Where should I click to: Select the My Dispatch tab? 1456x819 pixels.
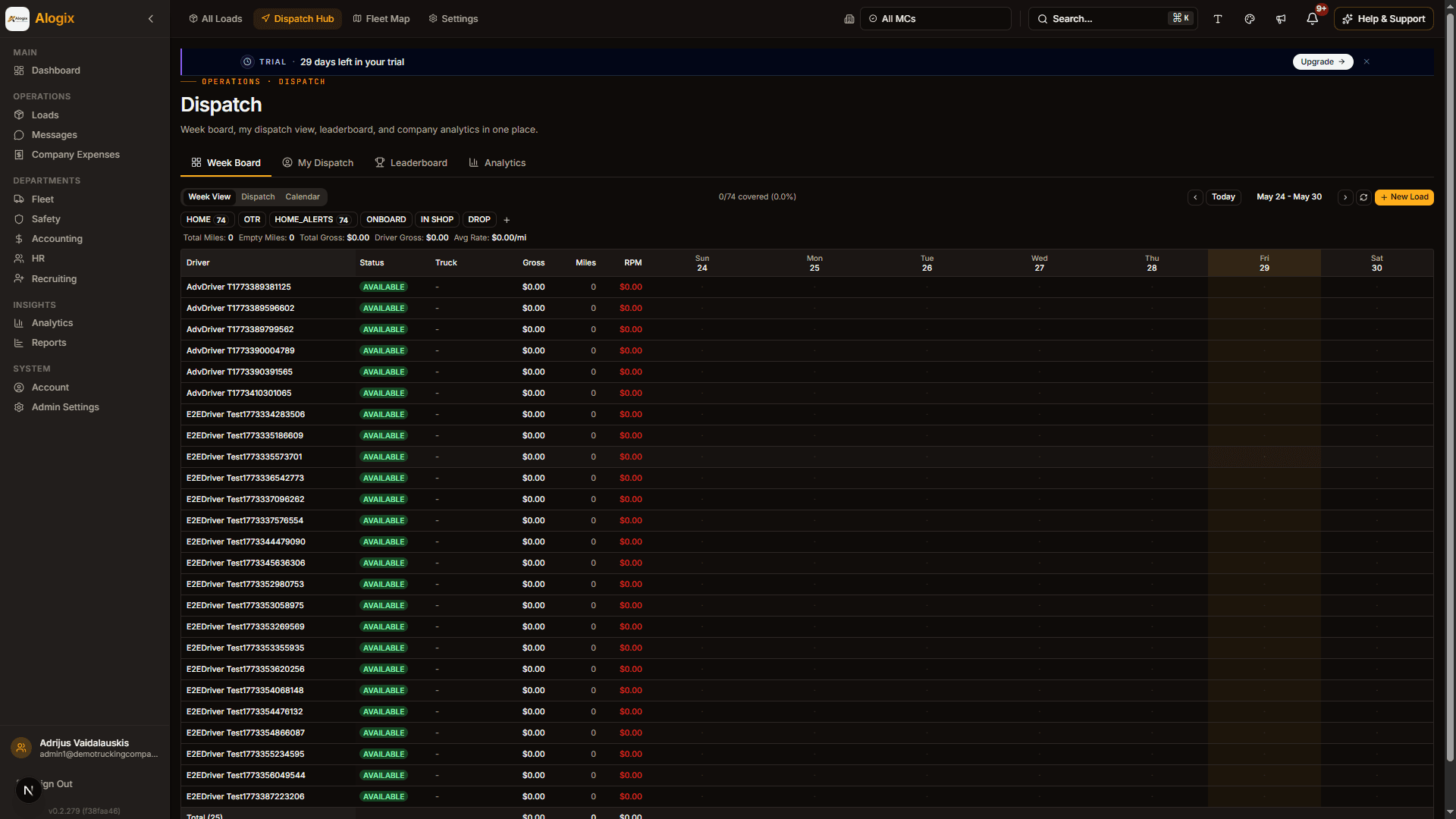pyautogui.click(x=318, y=163)
